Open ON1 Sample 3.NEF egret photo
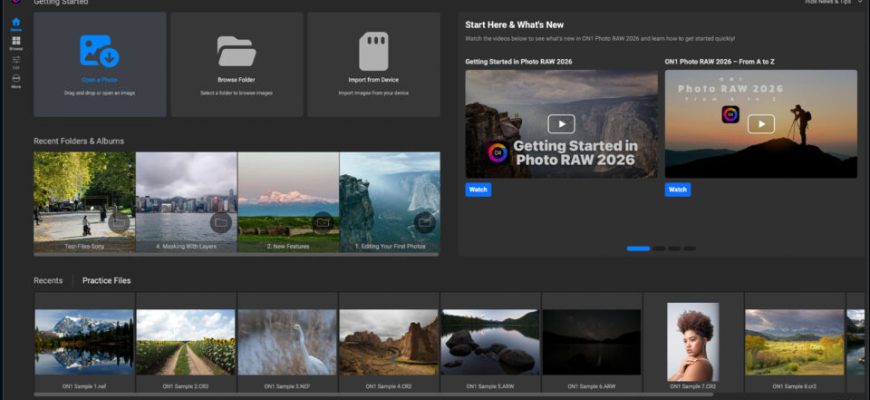 287,342
